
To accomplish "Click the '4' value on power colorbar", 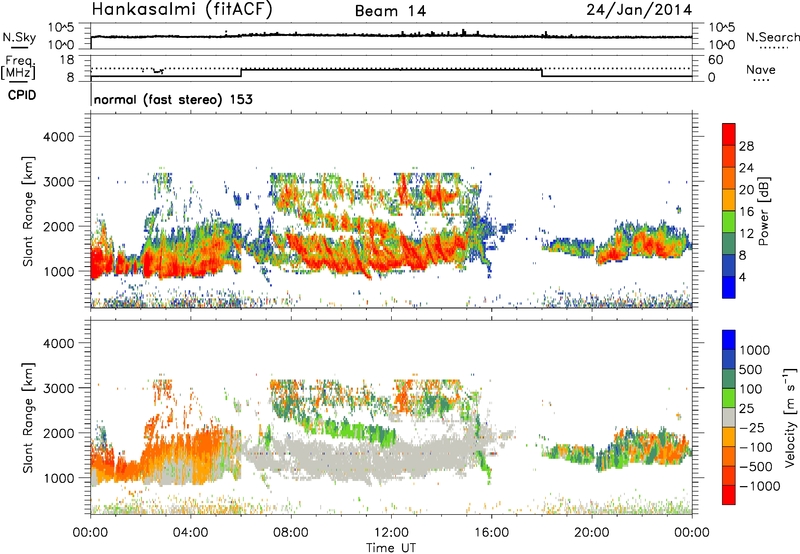I will pyautogui.click(x=742, y=277).
